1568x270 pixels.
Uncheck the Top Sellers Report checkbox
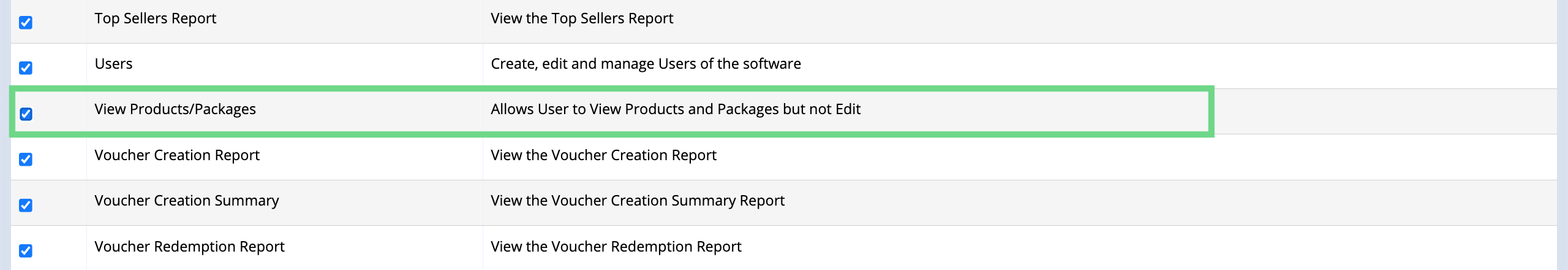pos(26,23)
